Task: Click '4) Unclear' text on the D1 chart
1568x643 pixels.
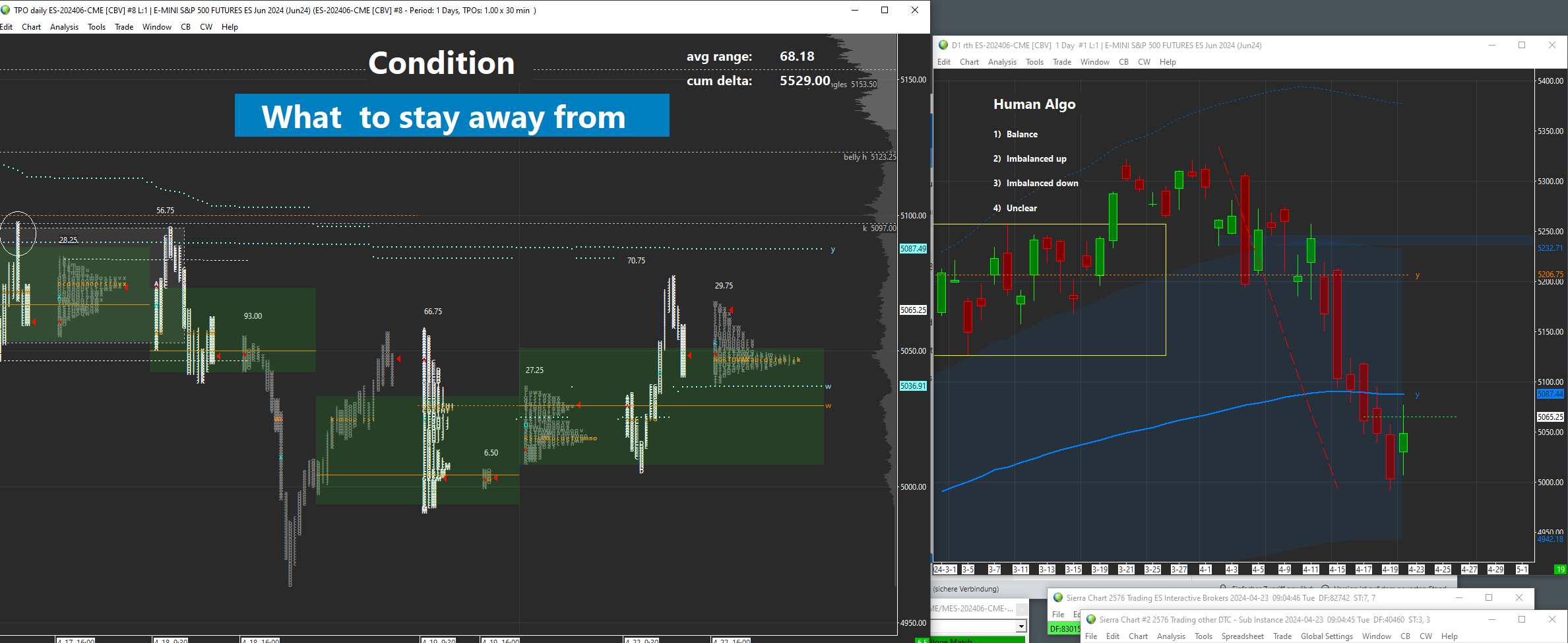Action: 1015,208
